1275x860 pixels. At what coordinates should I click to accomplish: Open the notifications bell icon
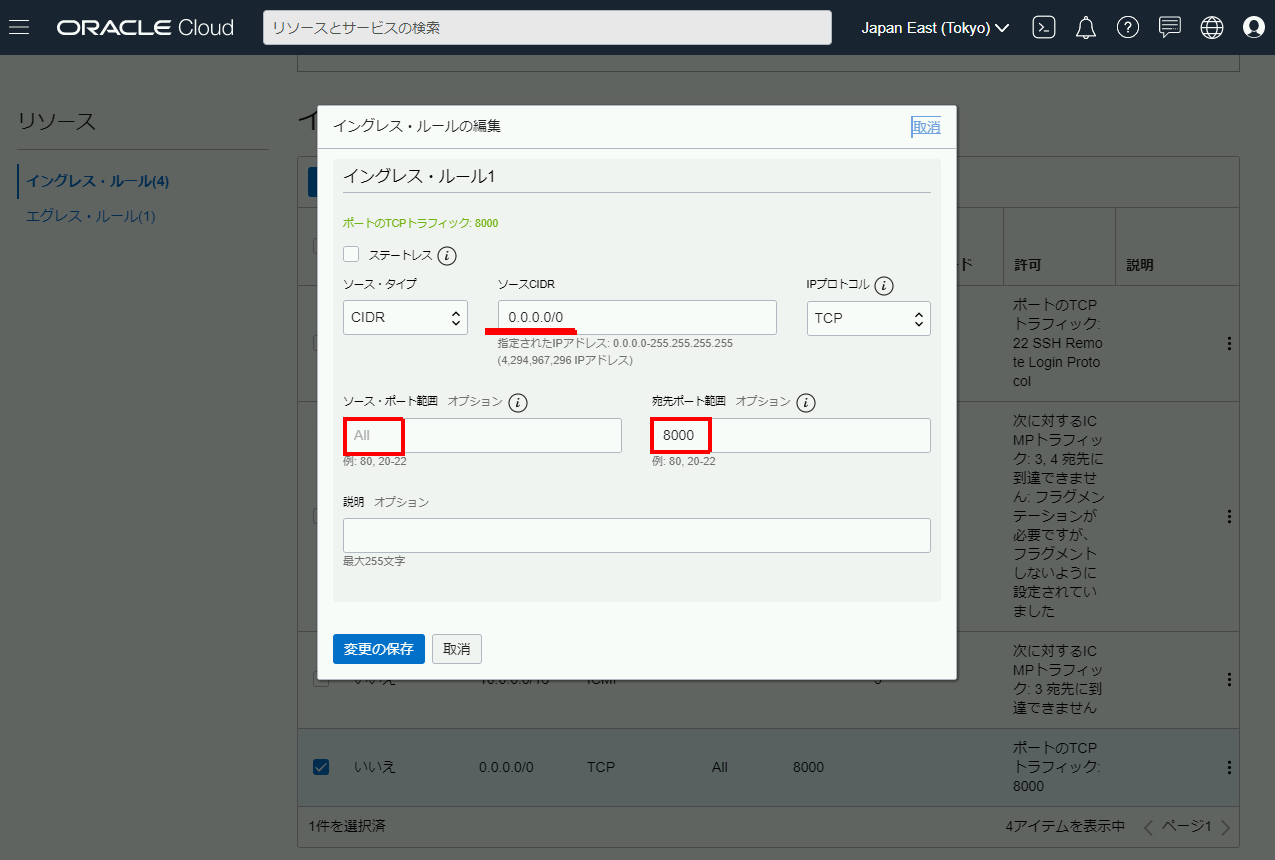pyautogui.click(x=1085, y=27)
